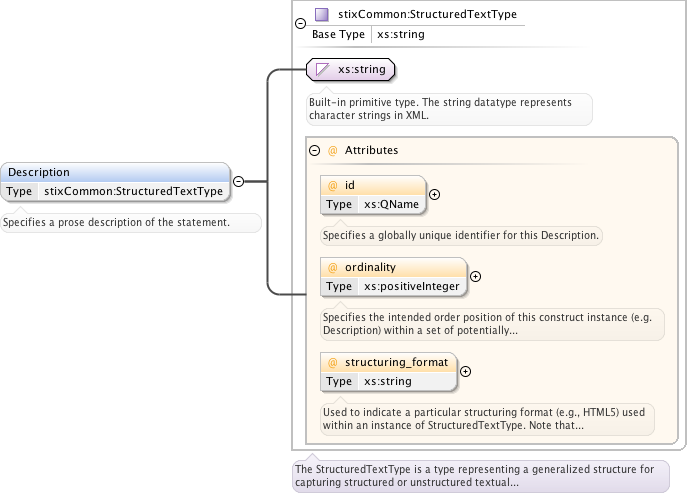Expand the structuring_format attribute details
Viewport: 688px width, 496px height.
pyautogui.click(x=465, y=371)
